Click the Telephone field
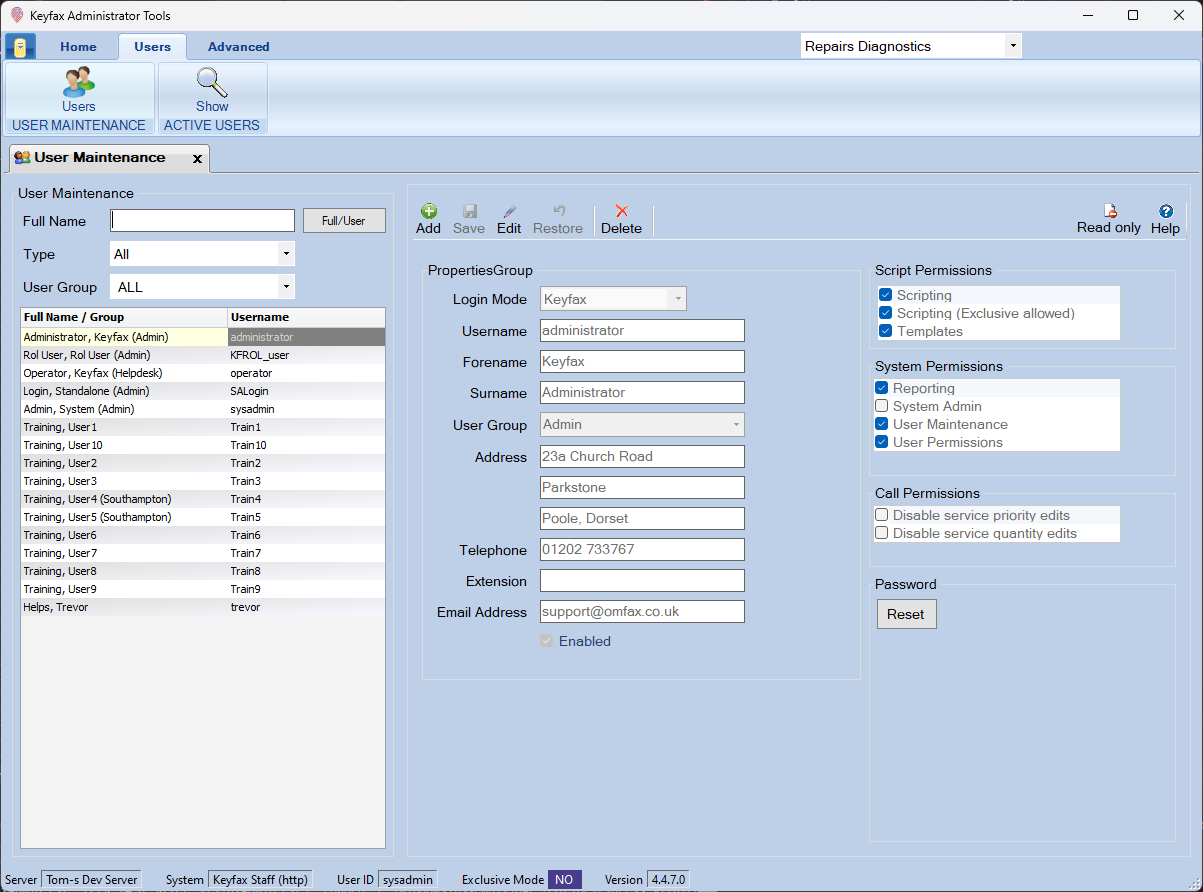 pos(642,550)
